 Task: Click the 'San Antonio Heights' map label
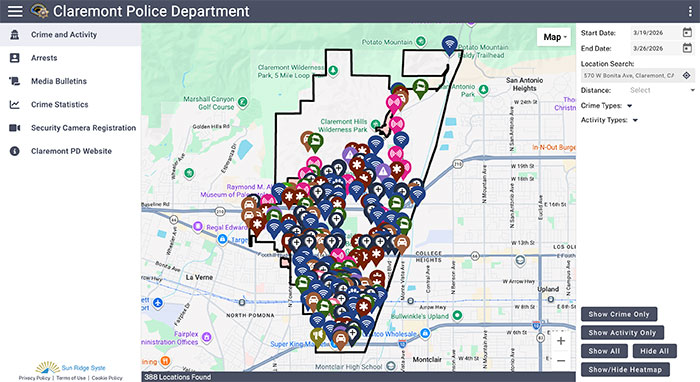[x=525, y=84]
